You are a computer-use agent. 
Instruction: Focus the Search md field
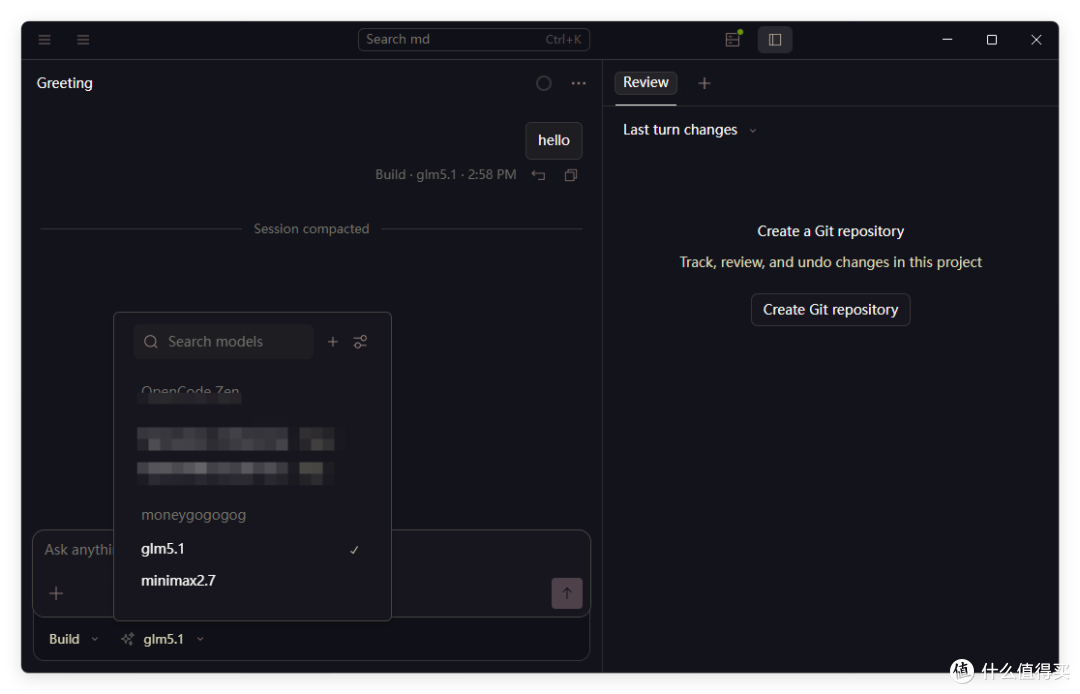(x=474, y=40)
